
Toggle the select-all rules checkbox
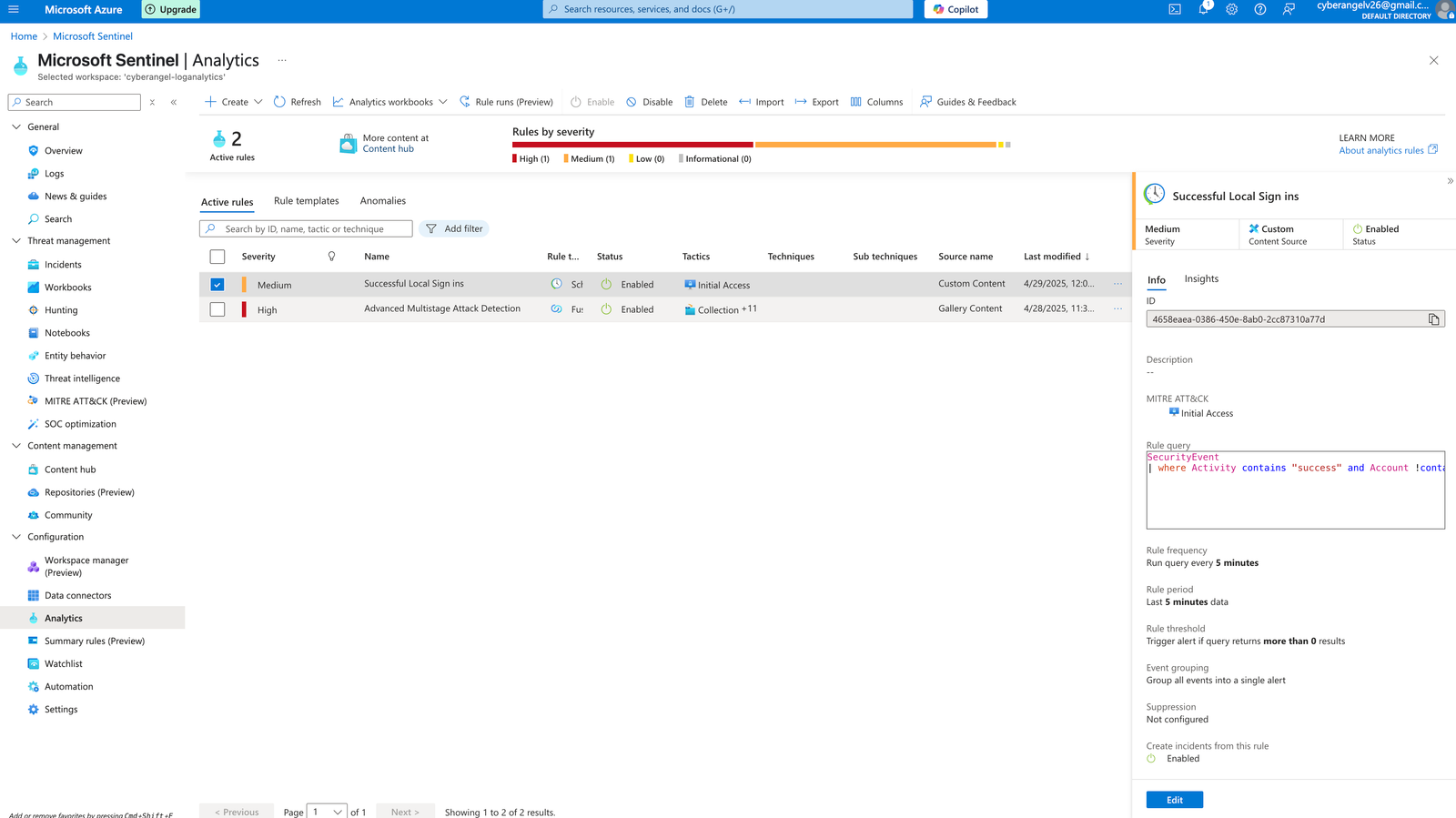[217, 257]
